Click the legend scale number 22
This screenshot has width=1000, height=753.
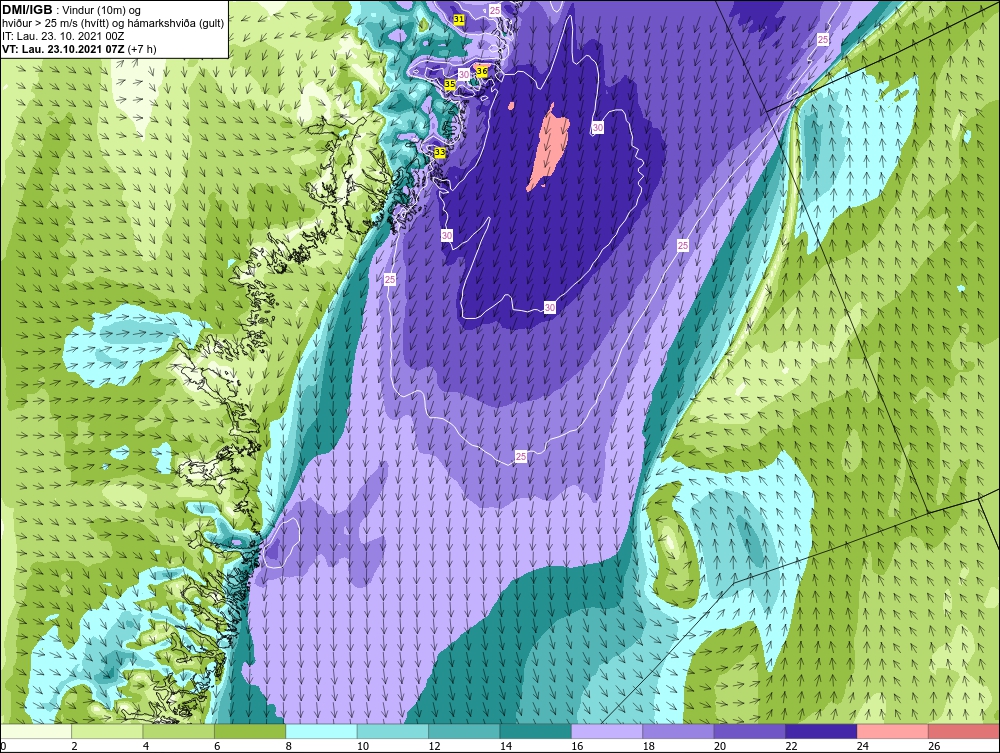click(x=791, y=746)
